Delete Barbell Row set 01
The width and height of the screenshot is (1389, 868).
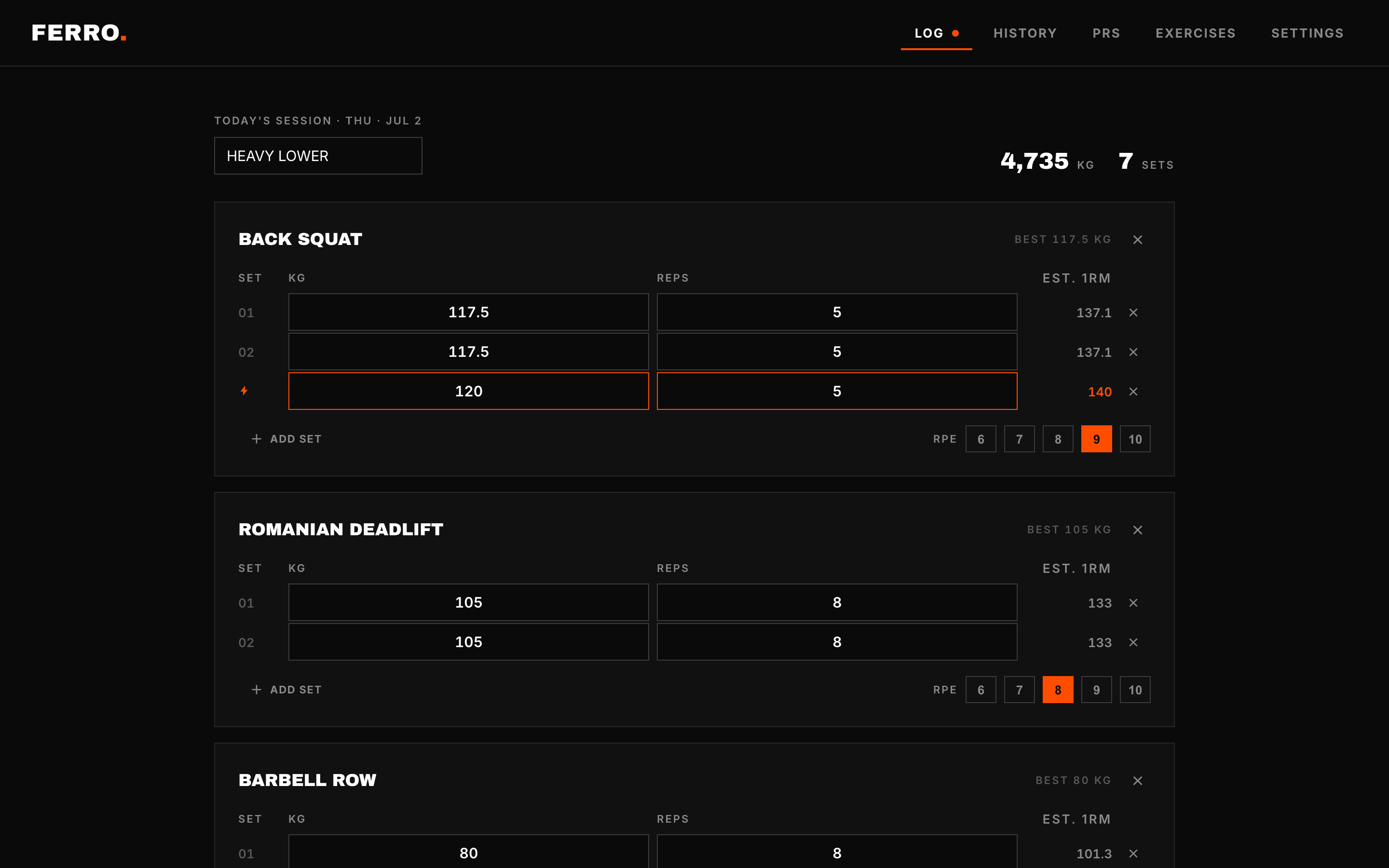(x=1133, y=854)
